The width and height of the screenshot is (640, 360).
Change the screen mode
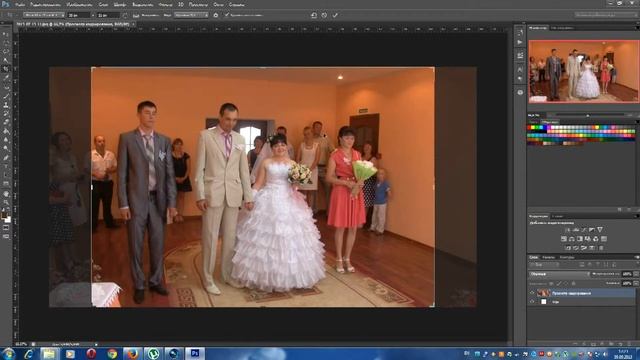(6, 236)
